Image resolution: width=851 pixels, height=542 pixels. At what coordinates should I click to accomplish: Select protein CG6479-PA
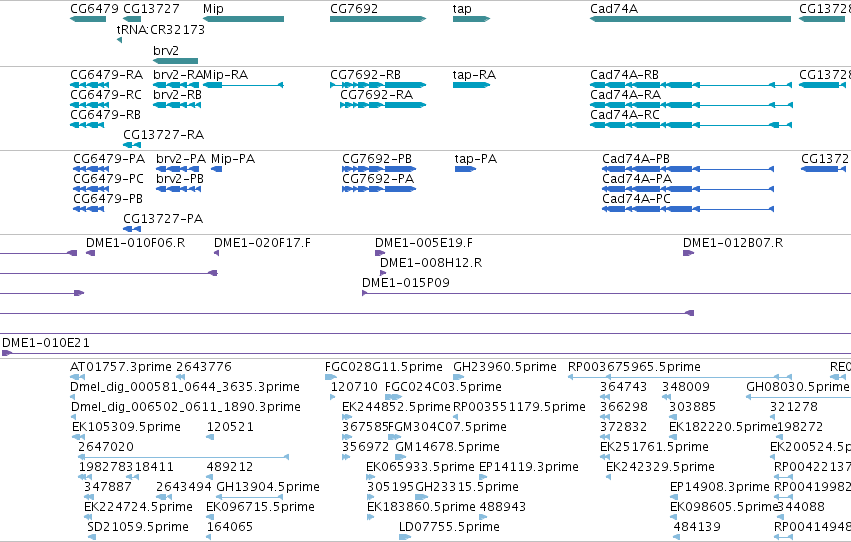point(109,159)
